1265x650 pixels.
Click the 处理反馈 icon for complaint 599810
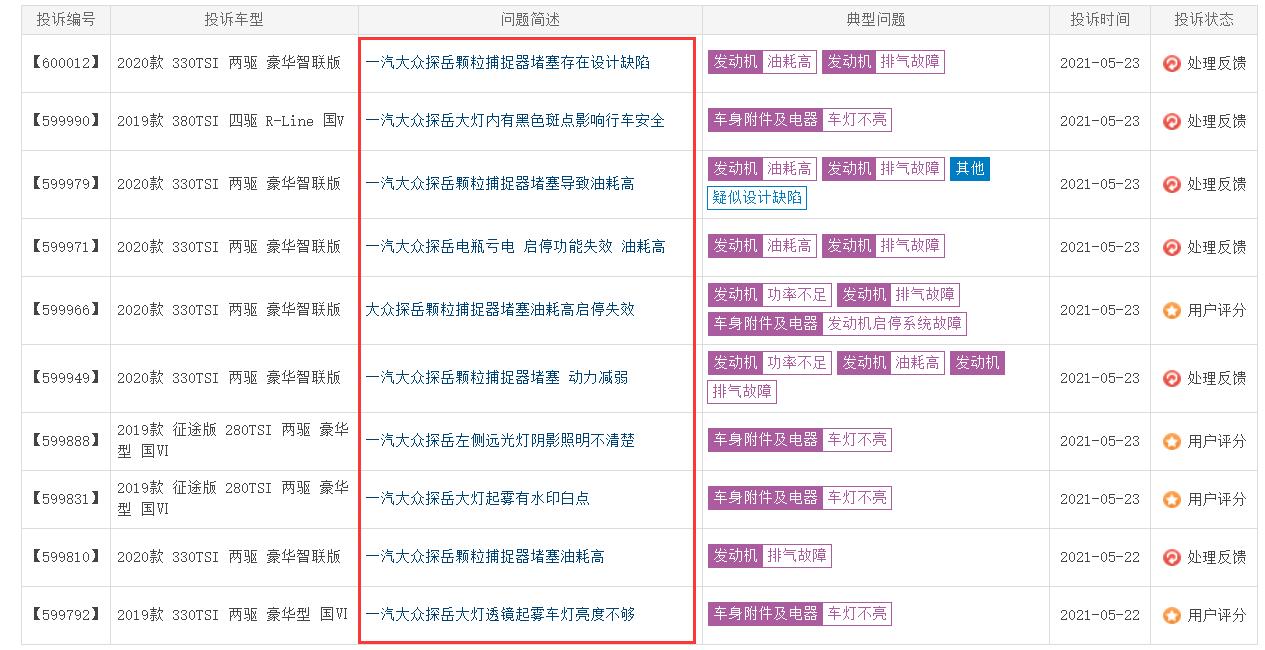[1171, 557]
